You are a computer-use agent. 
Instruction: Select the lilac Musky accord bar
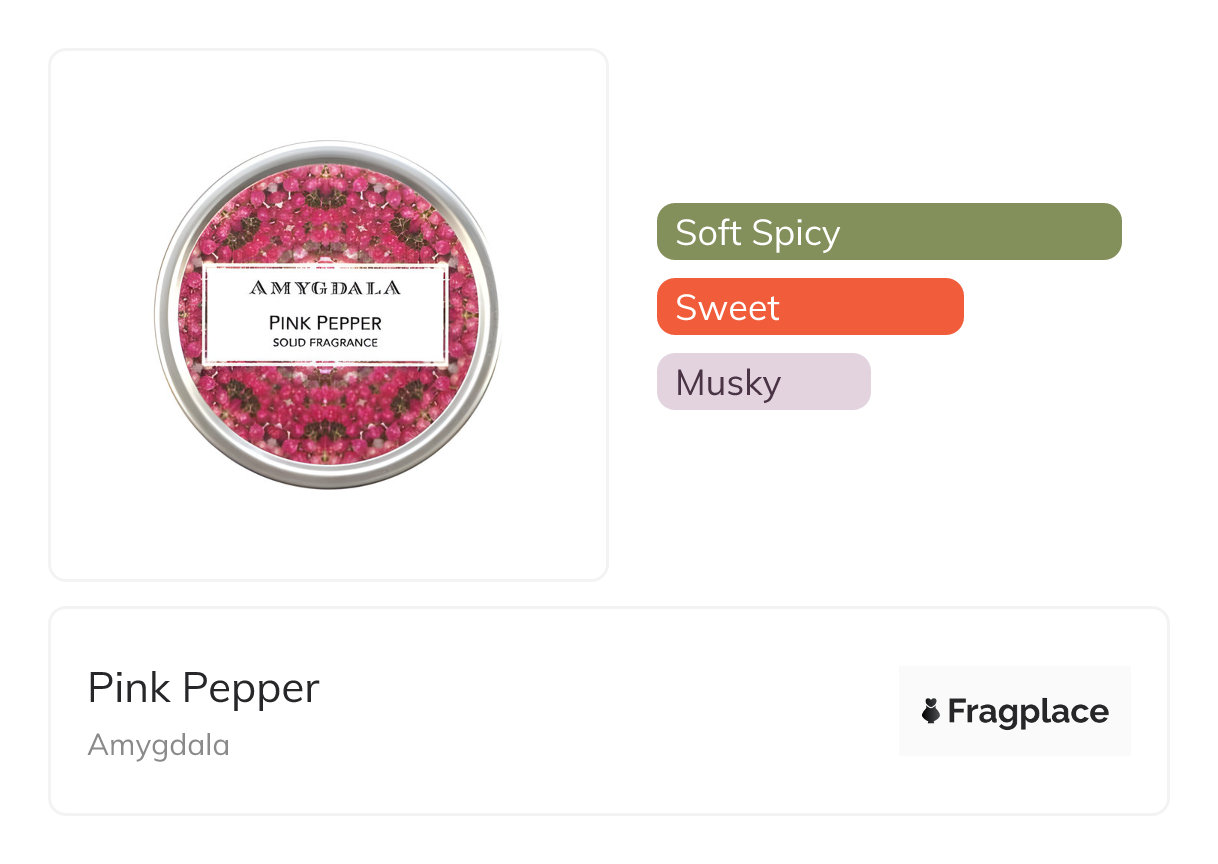pos(763,382)
